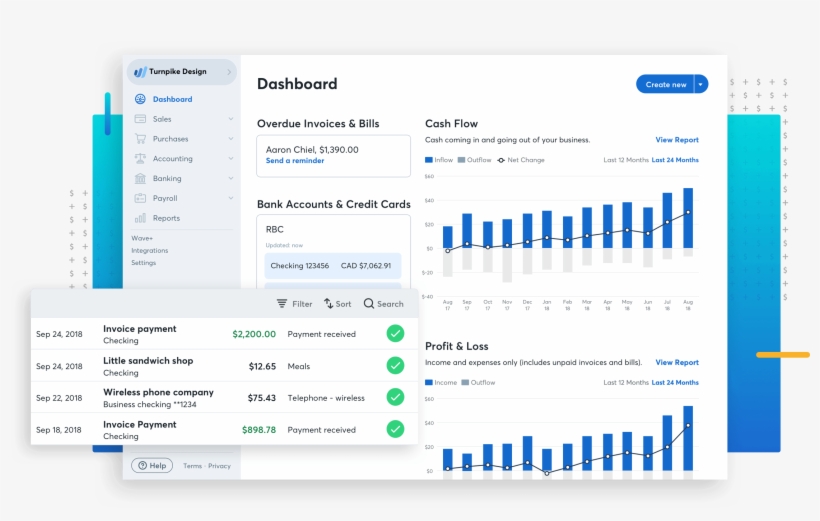Click the Aug 18 bar in Cash Flow chart
Viewport: 820px width, 521px height.
[x=688, y=218]
